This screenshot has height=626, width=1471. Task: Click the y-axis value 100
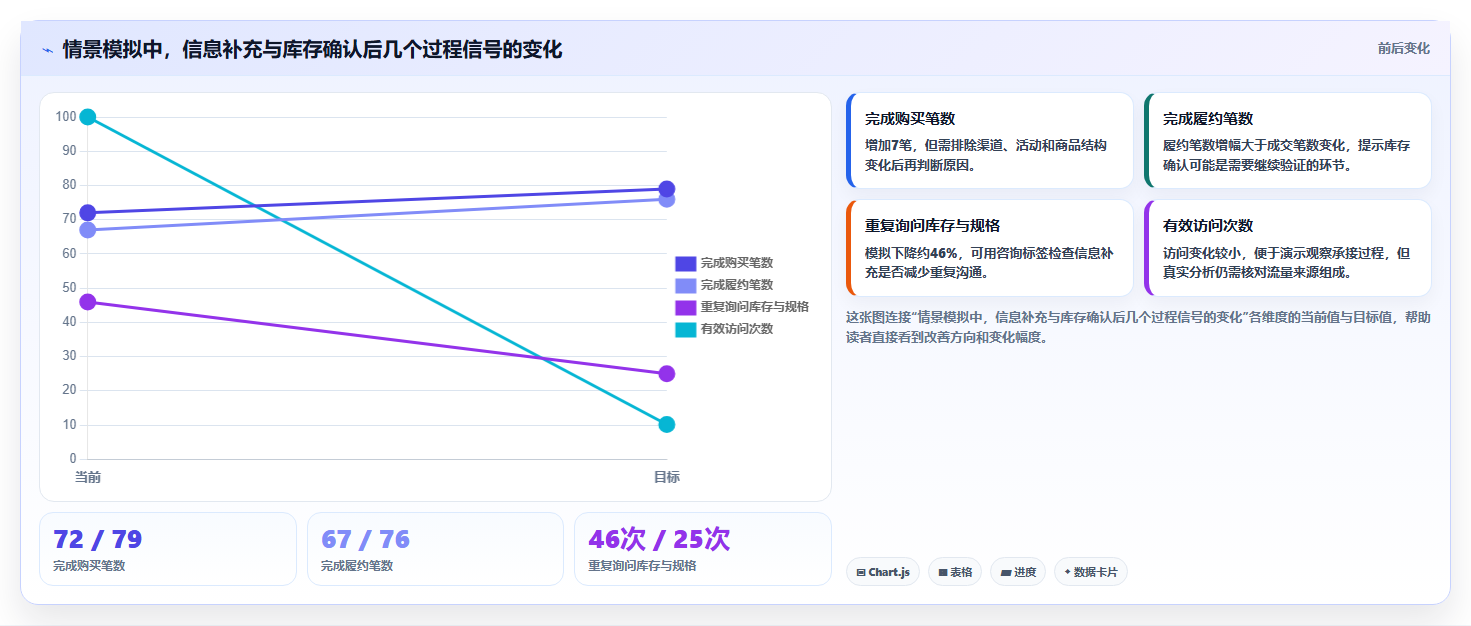tap(66, 117)
